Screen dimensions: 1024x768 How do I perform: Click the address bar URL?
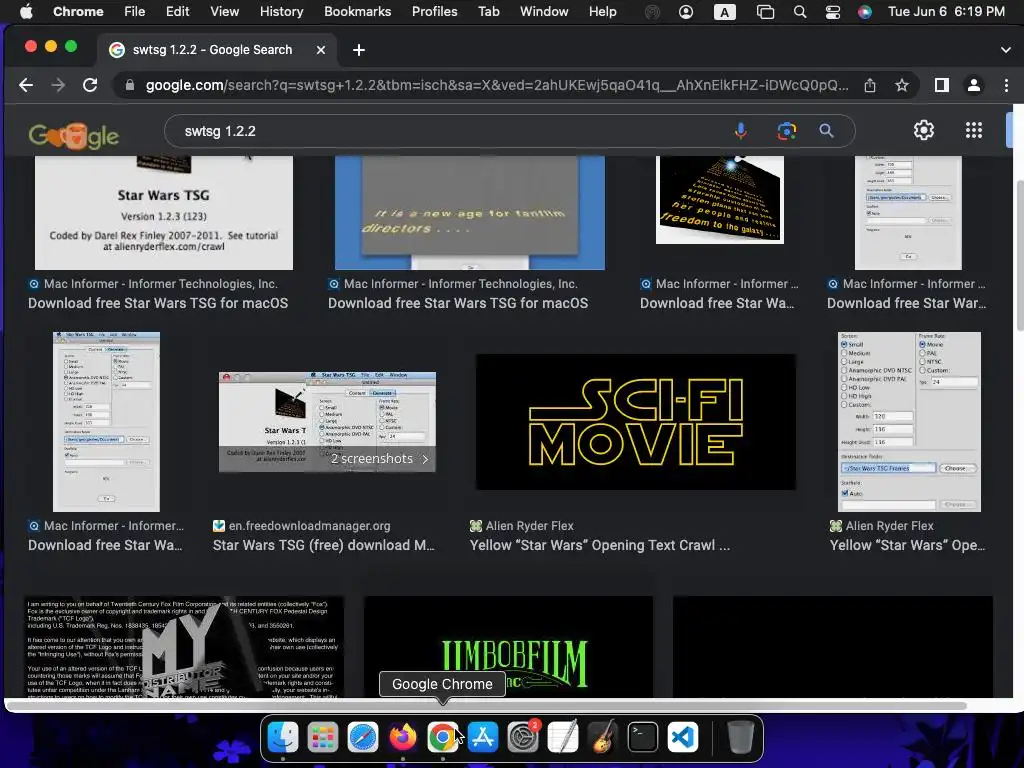click(x=496, y=86)
